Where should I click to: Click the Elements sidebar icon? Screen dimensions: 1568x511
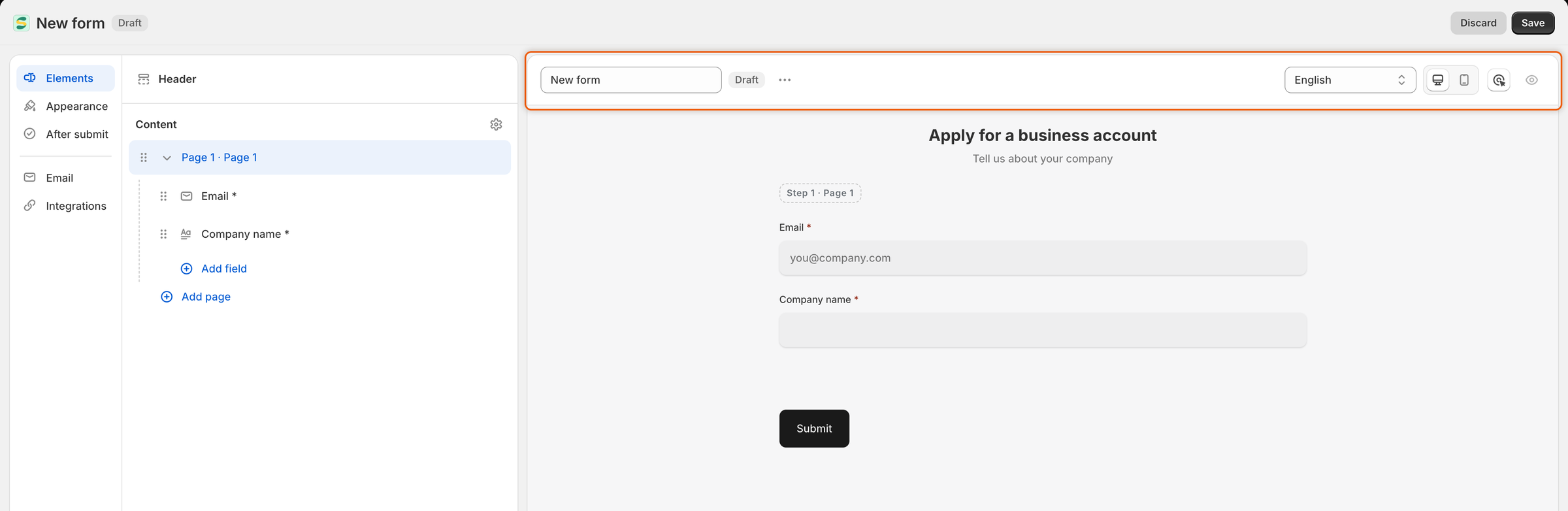(30, 78)
